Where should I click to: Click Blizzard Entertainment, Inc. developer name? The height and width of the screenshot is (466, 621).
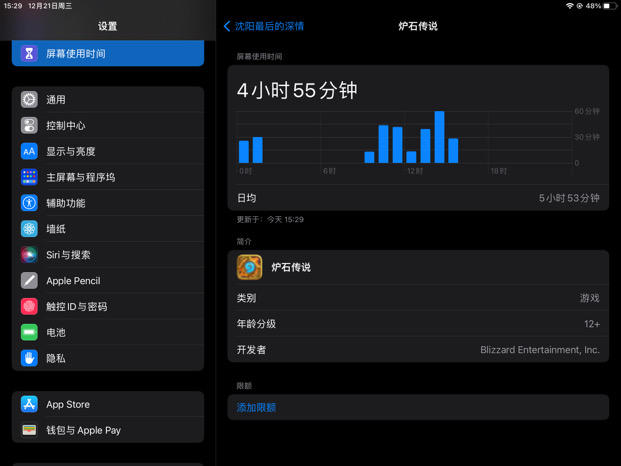(x=540, y=350)
